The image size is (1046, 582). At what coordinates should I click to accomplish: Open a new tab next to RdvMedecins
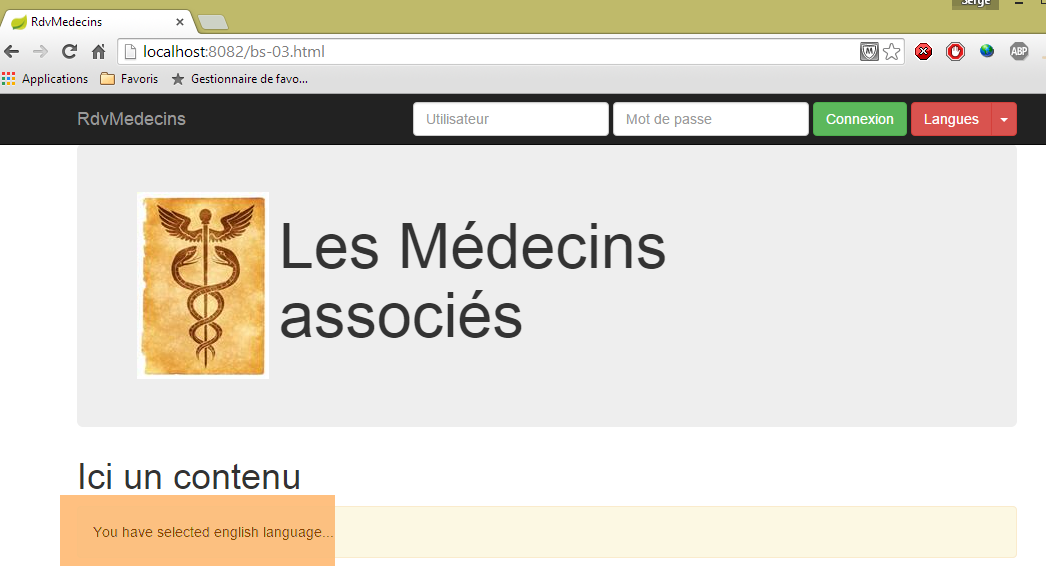pyautogui.click(x=213, y=23)
